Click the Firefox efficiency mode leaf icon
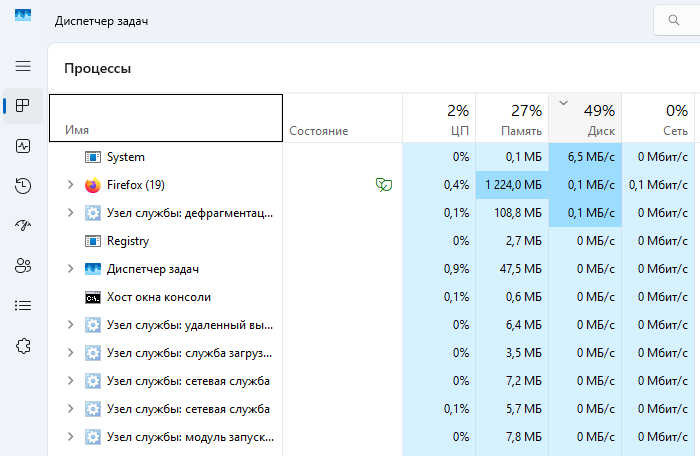Viewport: 700px width, 456px height. (x=383, y=184)
